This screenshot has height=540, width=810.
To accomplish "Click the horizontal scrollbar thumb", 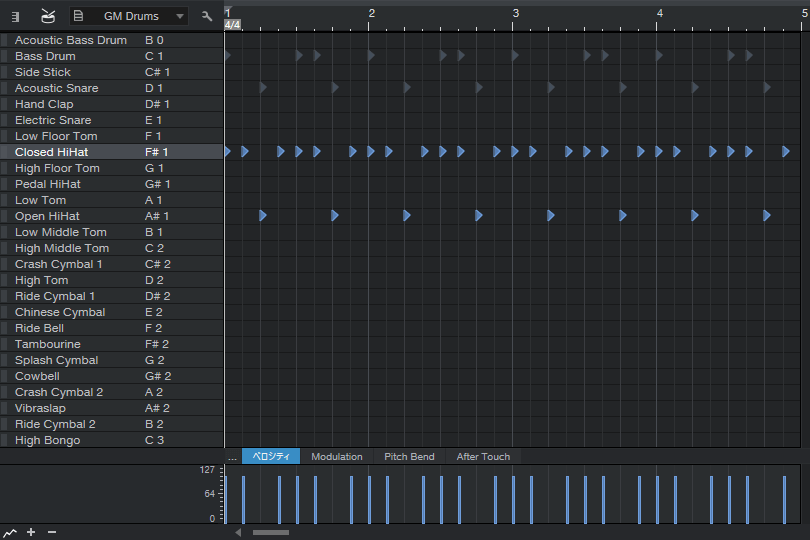I will (270, 532).
